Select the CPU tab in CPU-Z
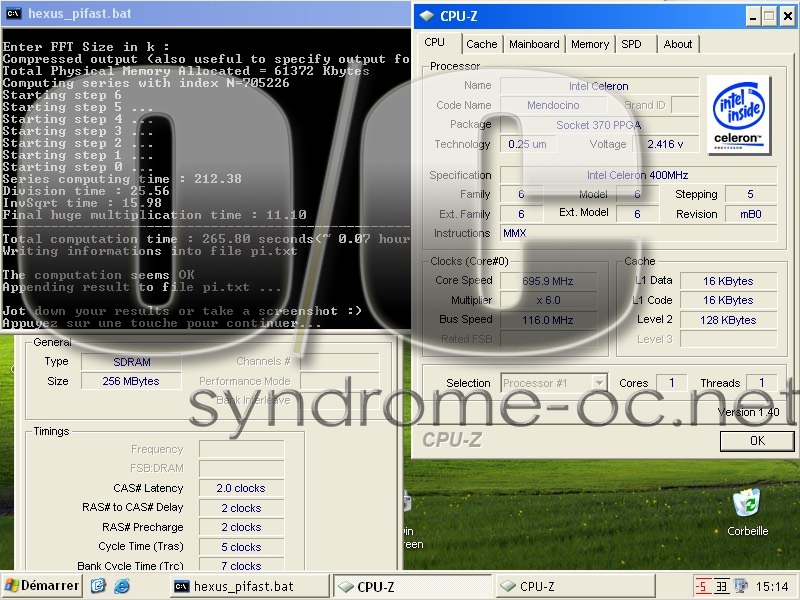The width and height of the screenshot is (800, 600). coord(435,43)
